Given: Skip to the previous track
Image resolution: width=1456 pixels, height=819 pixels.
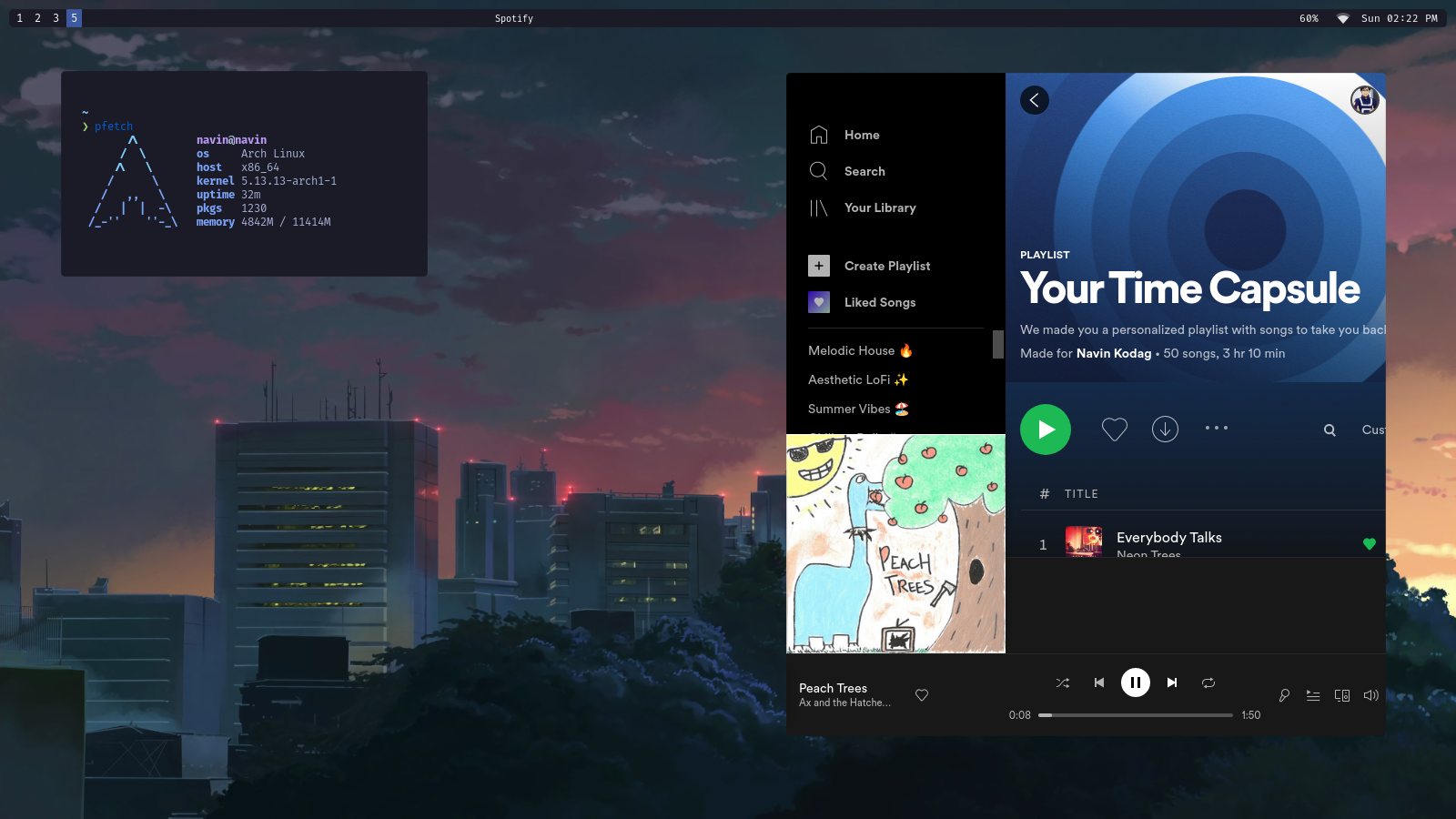Looking at the screenshot, I should pos(1099,682).
